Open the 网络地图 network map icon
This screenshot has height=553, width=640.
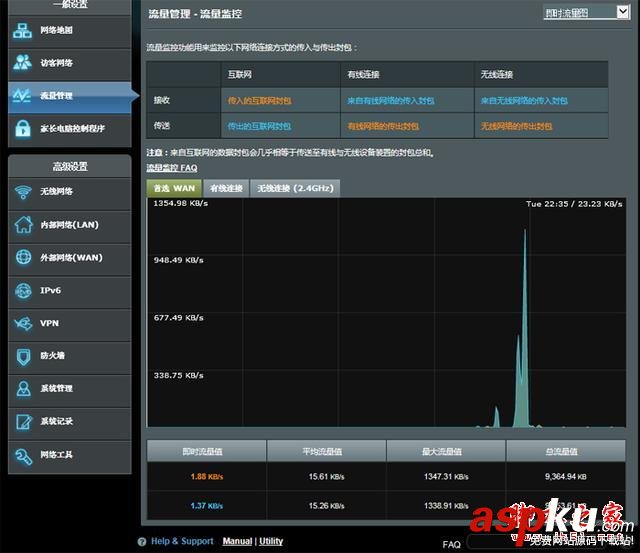(x=22, y=31)
